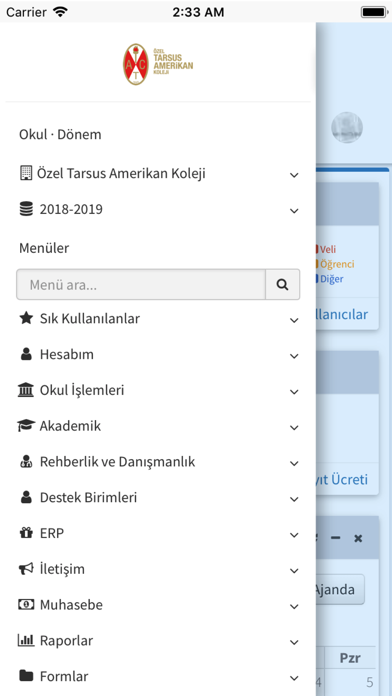Click the graduation cap Akademik icon
The width and height of the screenshot is (392, 696).
tap(26, 426)
